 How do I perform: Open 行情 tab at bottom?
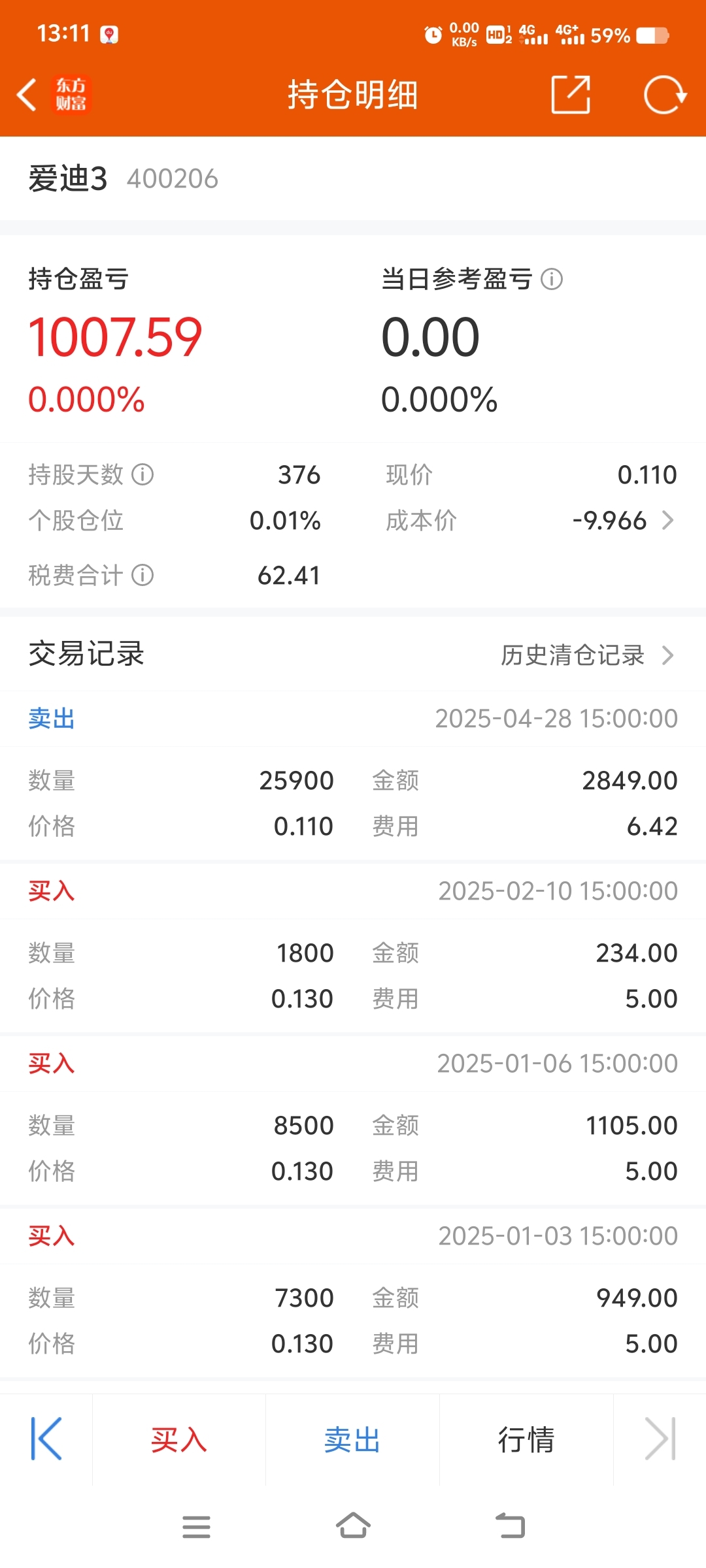coord(527,1440)
